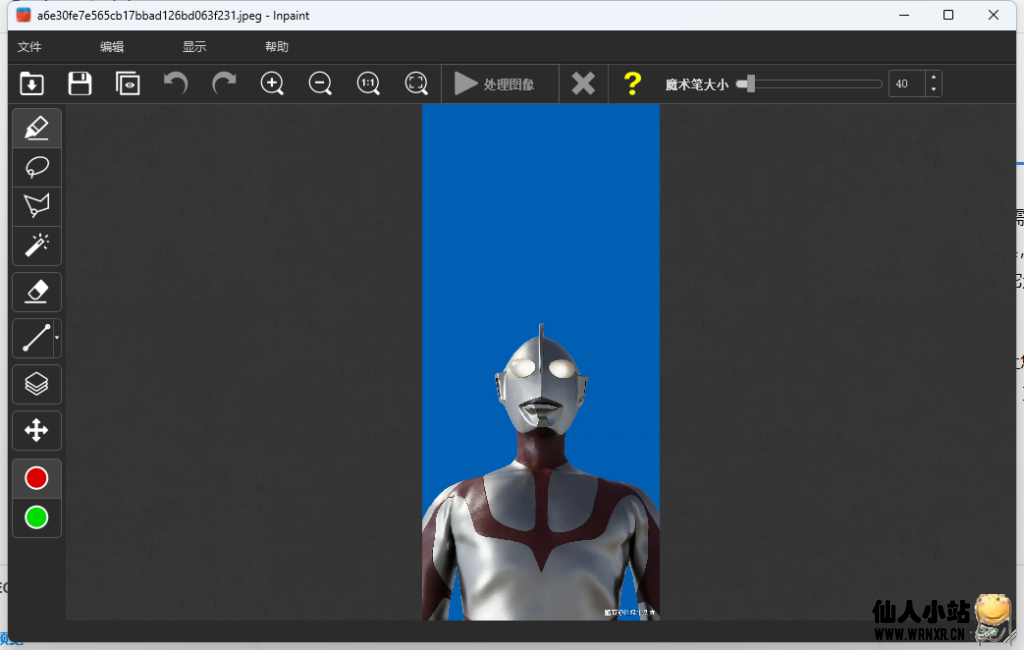Zoom to 1:1 actual size
This screenshot has width=1024, height=650.
(368, 83)
